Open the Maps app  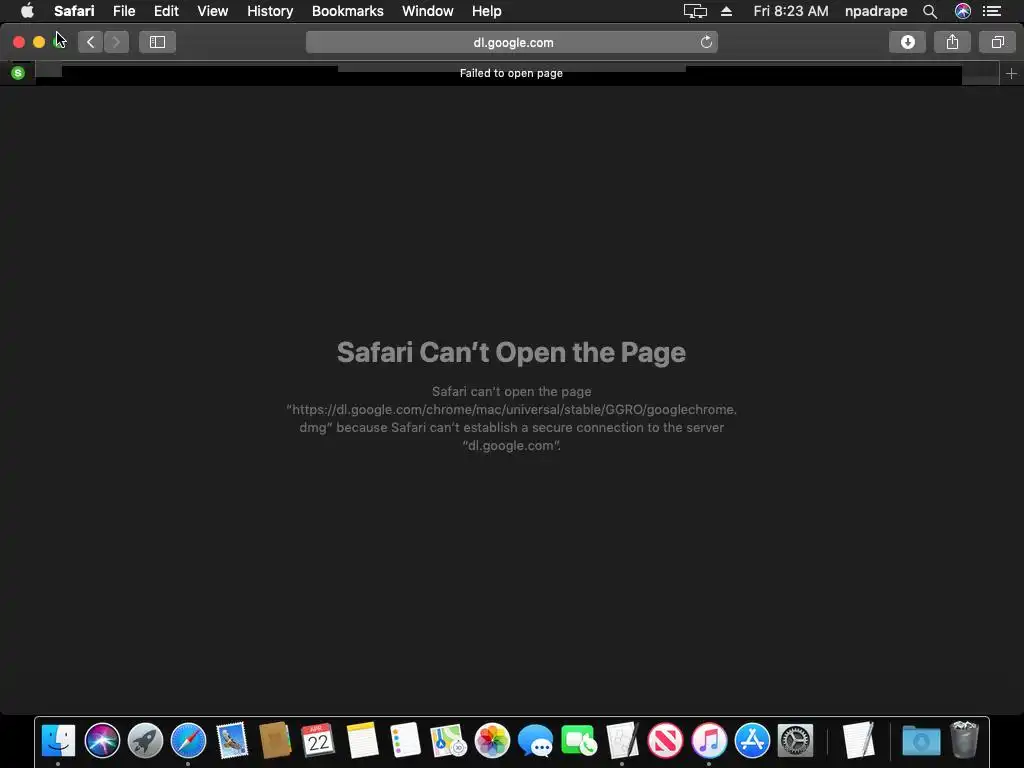click(448, 741)
